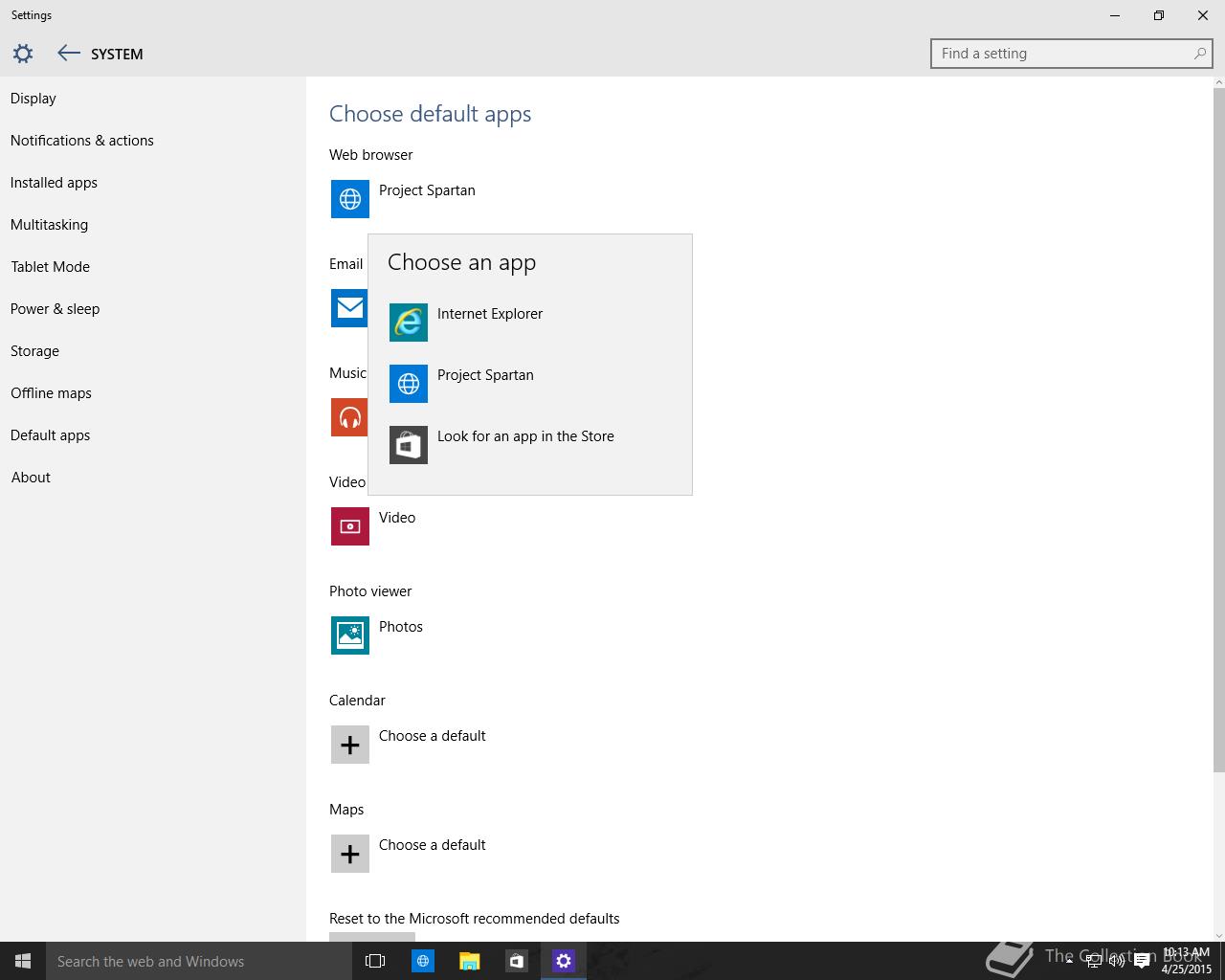Screen dimensions: 1225x980
Task: Click the Internet Explorer icon in popup
Action: pos(409,323)
